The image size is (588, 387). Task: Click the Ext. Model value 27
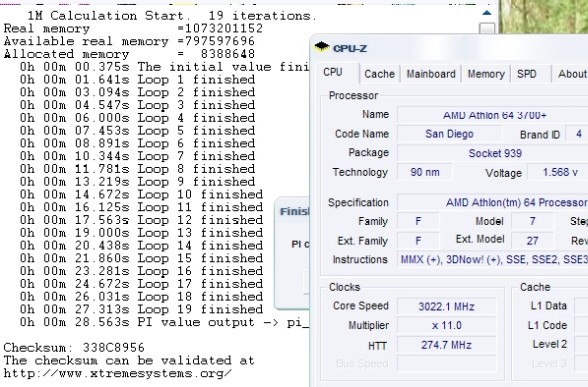click(x=532, y=240)
